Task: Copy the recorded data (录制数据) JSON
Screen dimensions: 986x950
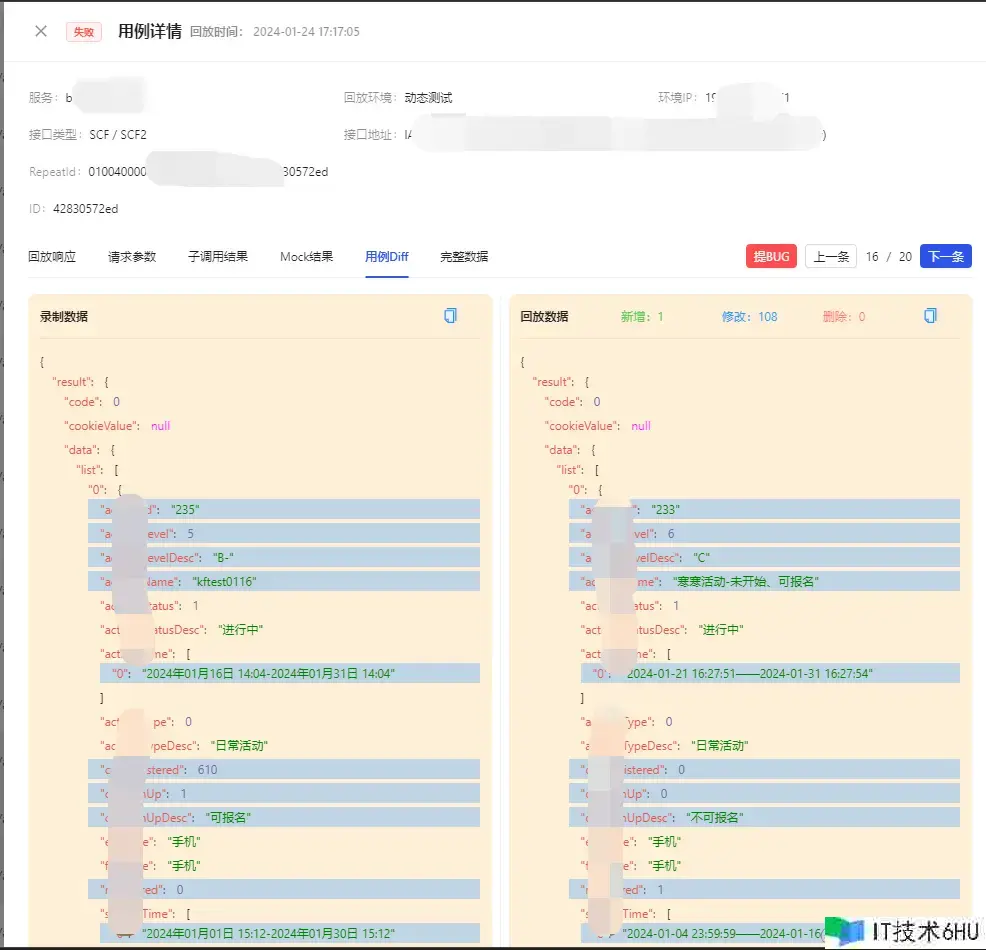Action: pyautogui.click(x=450, y=316)
